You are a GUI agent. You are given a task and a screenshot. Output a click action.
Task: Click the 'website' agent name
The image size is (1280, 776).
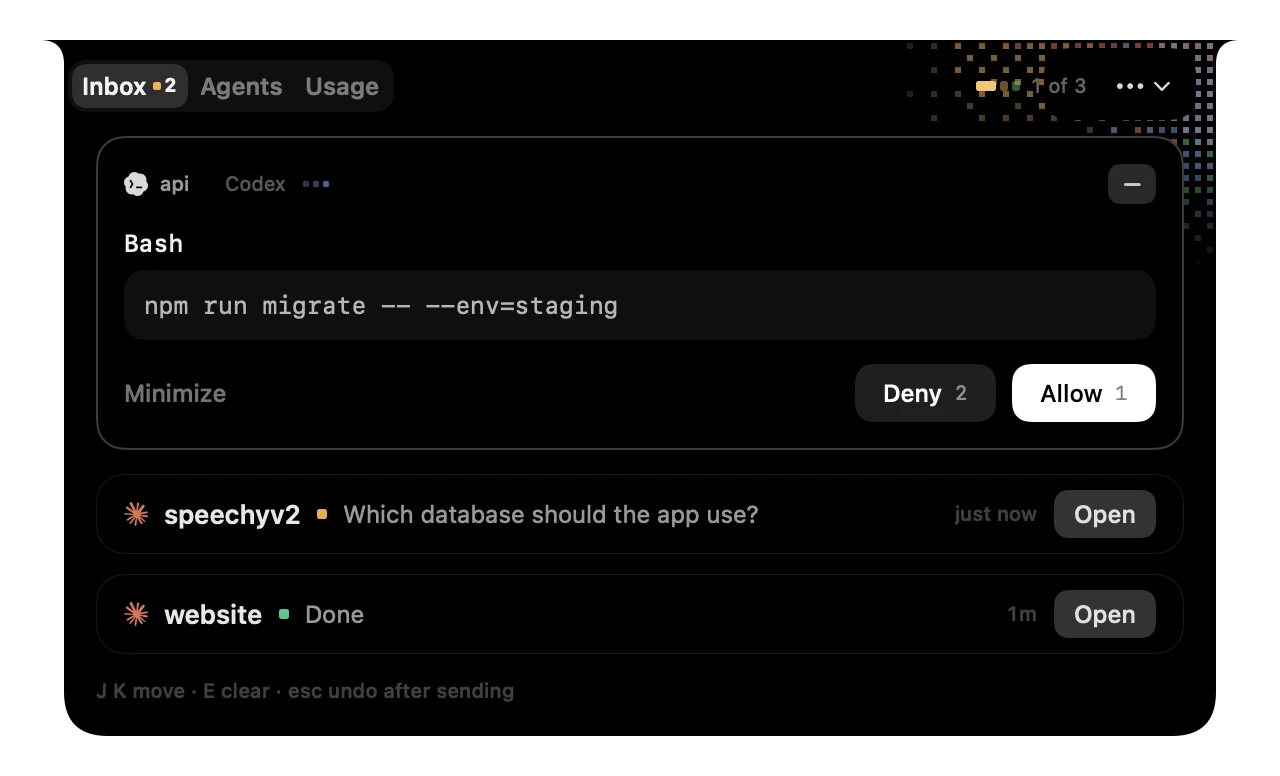point(213,614)
